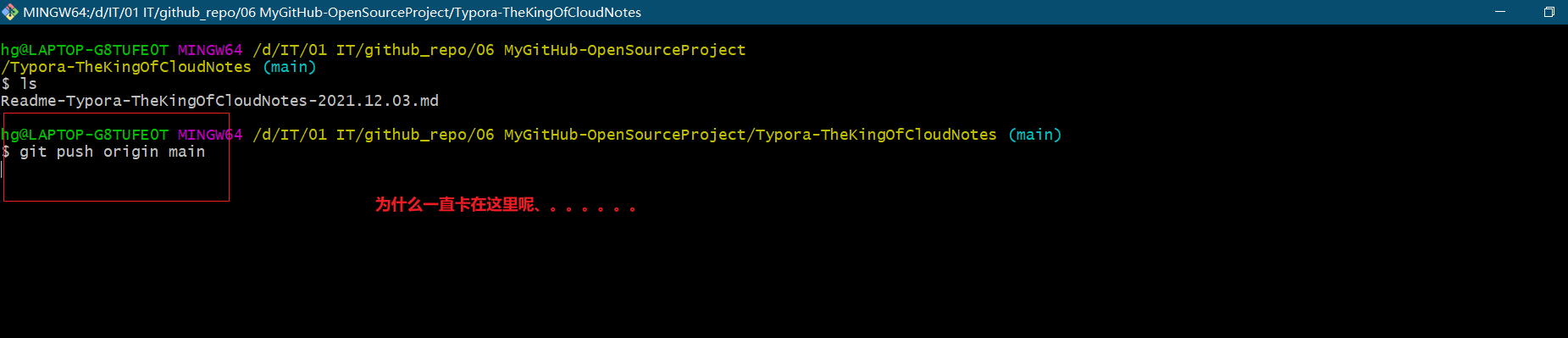Image resolution: width=1568 pixels, height=338 pixels.
Task: Click the yellow path ending in Typora-TheKingOfCloudNotes on second prompt
Action: coord(625,135)
